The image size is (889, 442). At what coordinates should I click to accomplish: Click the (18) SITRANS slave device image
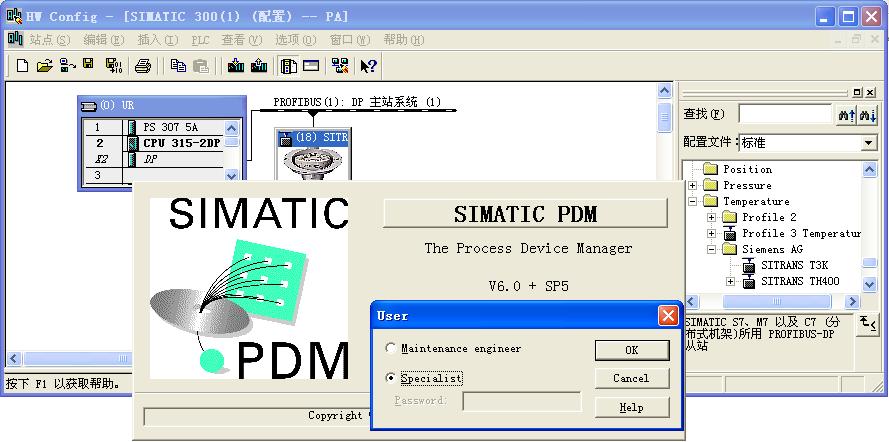coord(312,163)
